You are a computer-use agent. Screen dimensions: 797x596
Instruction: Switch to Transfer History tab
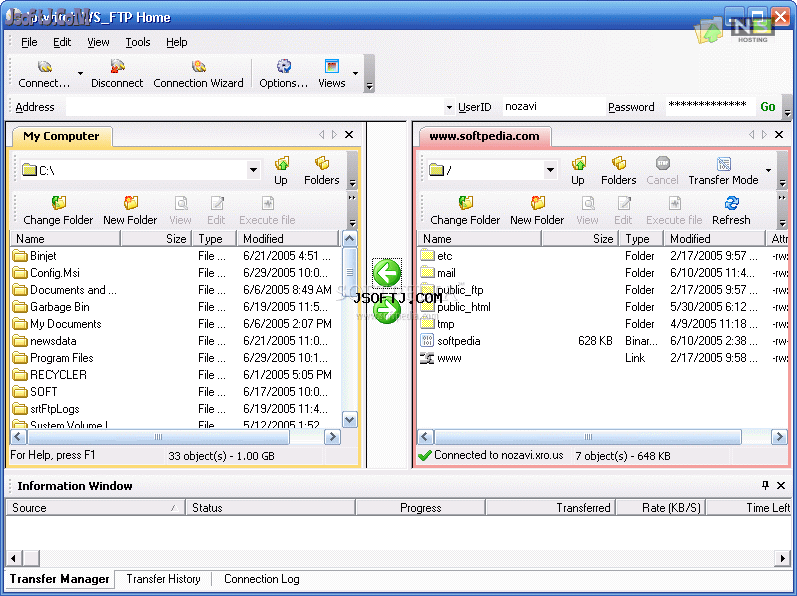(x=163, y=579)
